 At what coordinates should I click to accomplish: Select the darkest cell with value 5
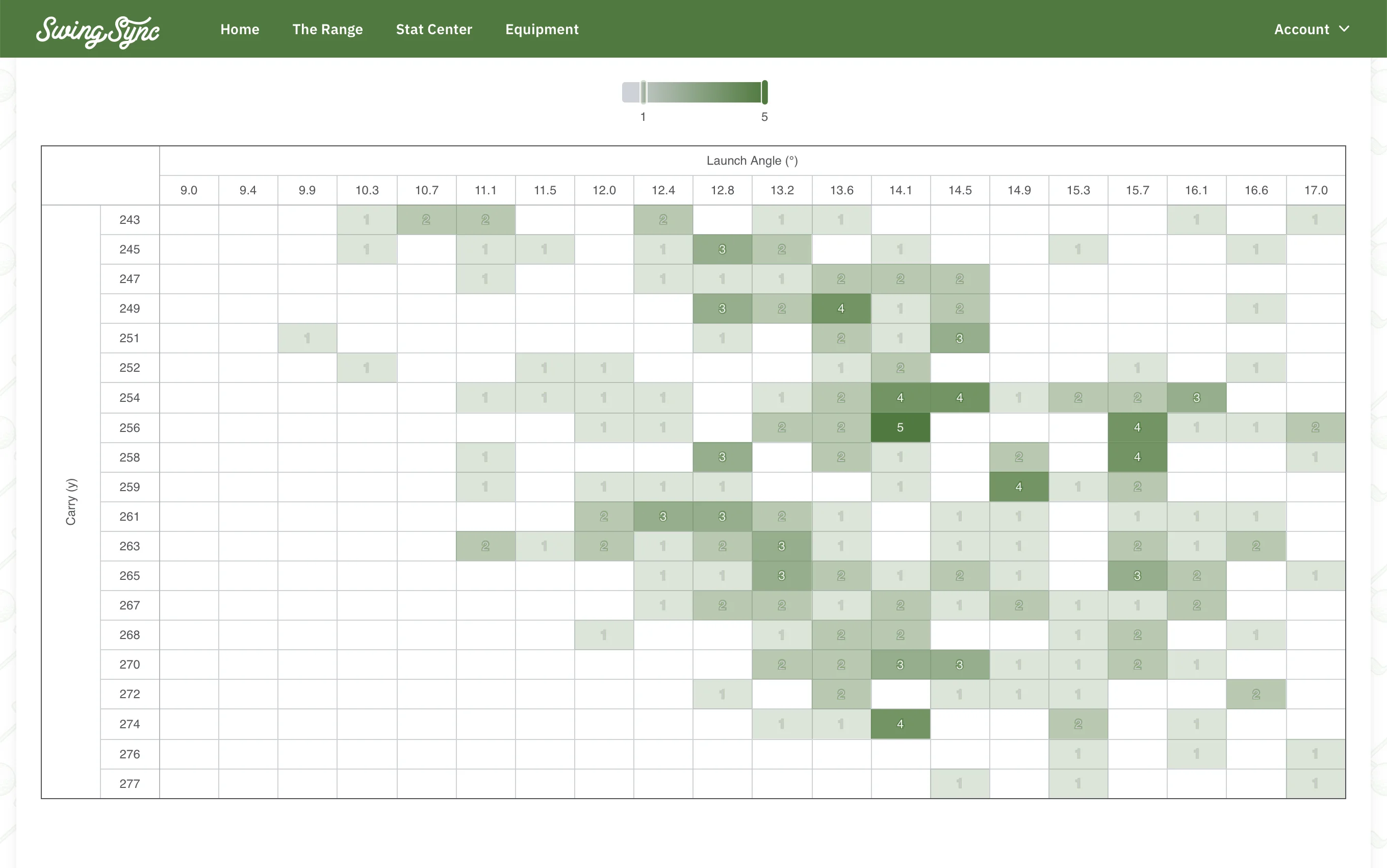click(900, 428)
